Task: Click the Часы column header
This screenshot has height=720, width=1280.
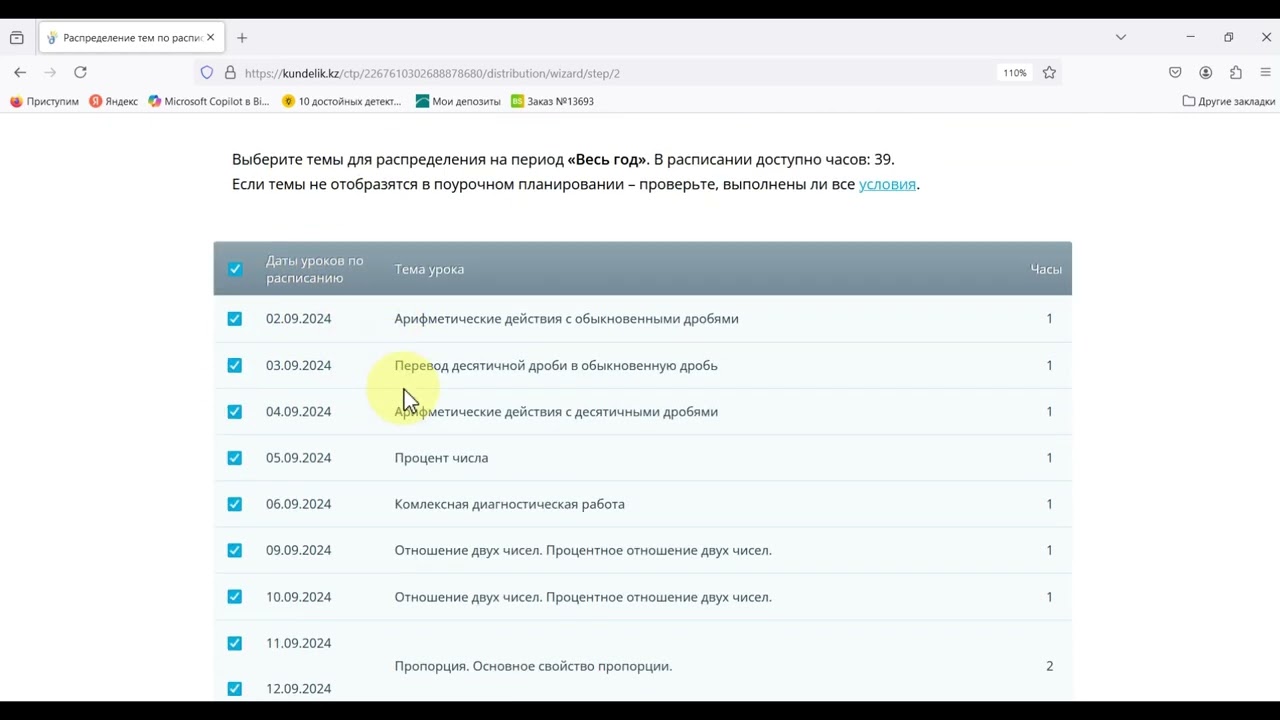Action: pyautogui.click(x=1046, y=269)
